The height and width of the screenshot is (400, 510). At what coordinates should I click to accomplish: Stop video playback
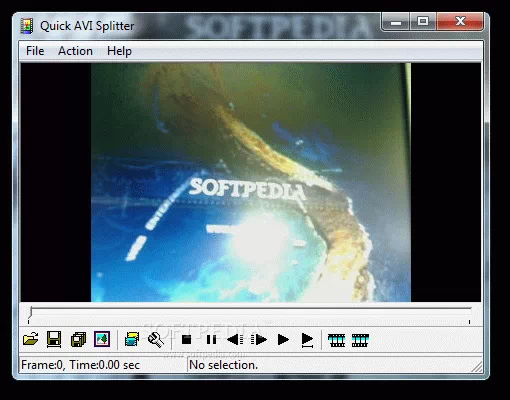(187, 340)
